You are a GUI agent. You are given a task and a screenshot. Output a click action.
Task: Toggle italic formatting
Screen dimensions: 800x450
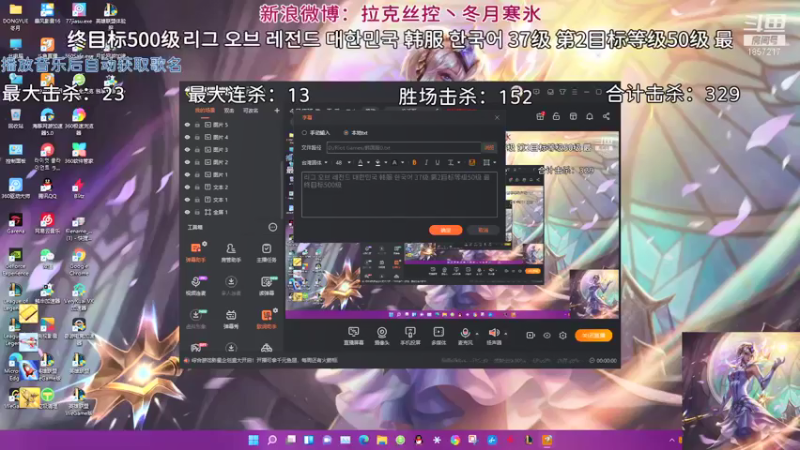click(x=426, y=163)
